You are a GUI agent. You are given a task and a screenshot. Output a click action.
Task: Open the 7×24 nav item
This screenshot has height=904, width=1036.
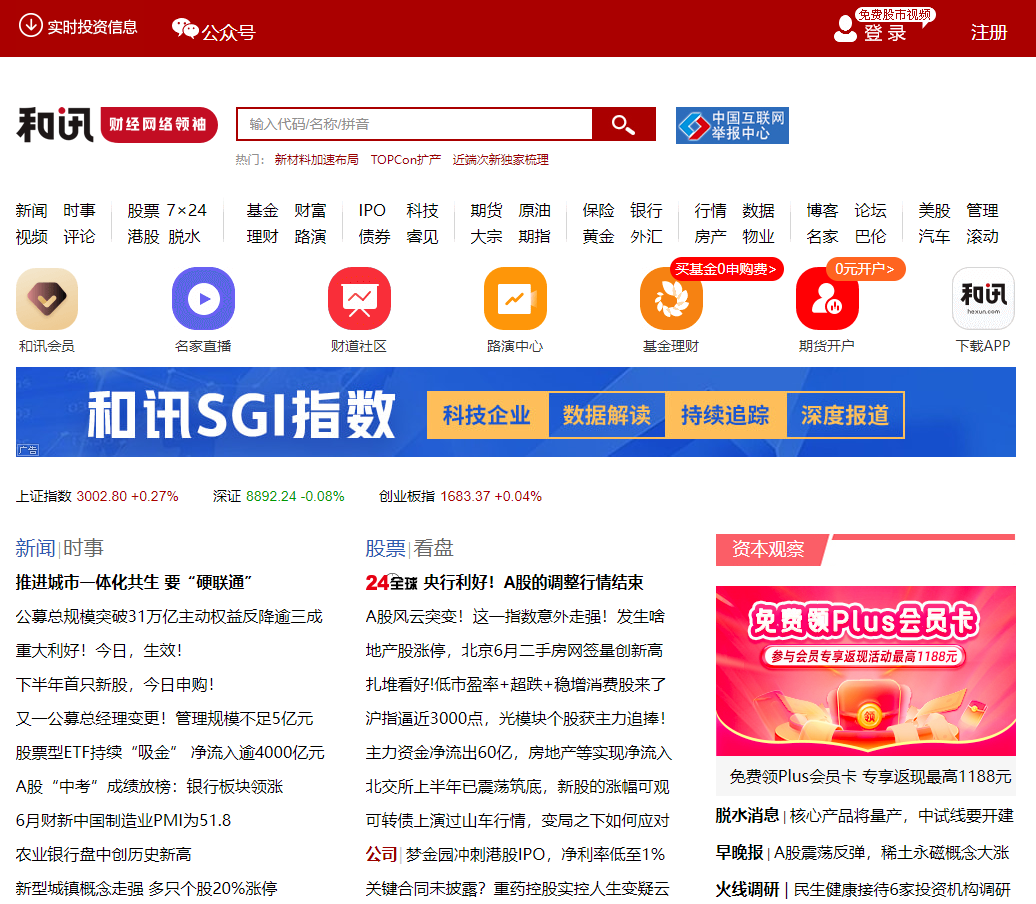187,211
